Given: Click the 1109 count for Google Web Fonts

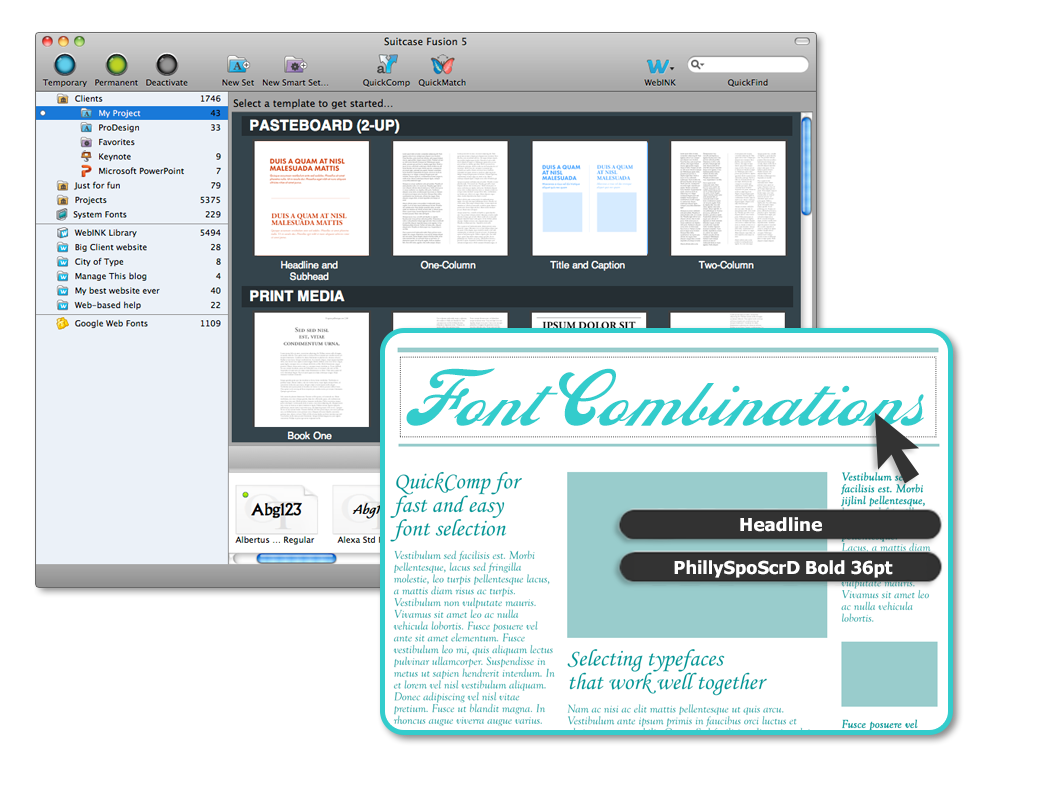Looking at the screenshot, I should point(210,323).
